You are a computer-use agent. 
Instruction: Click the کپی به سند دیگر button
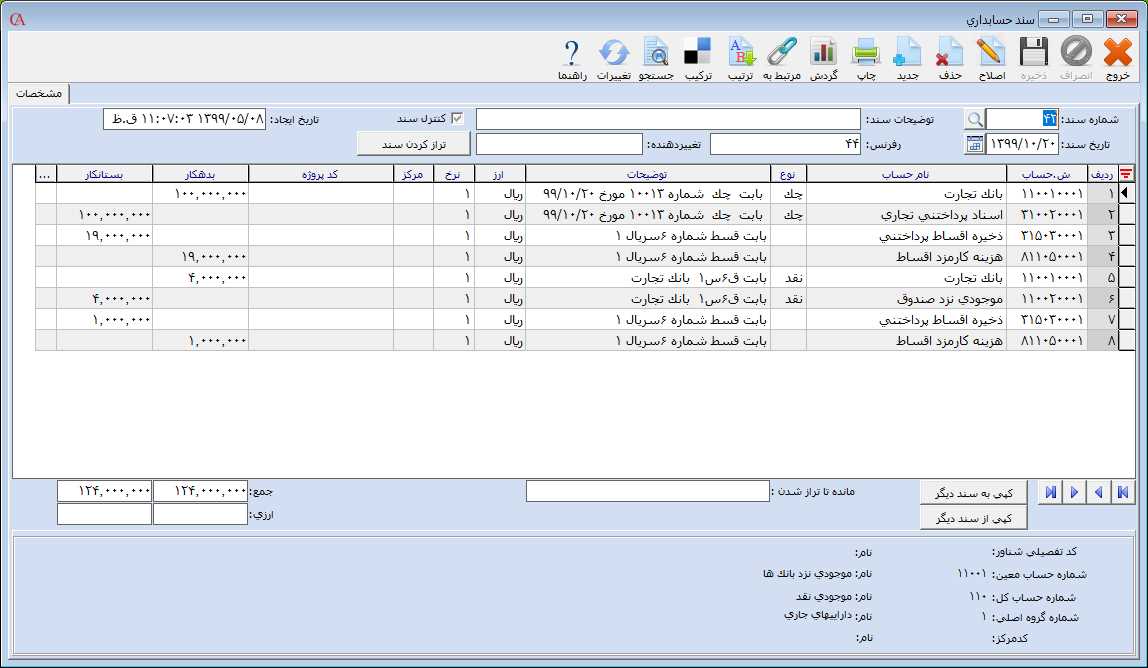click(973, 493)
